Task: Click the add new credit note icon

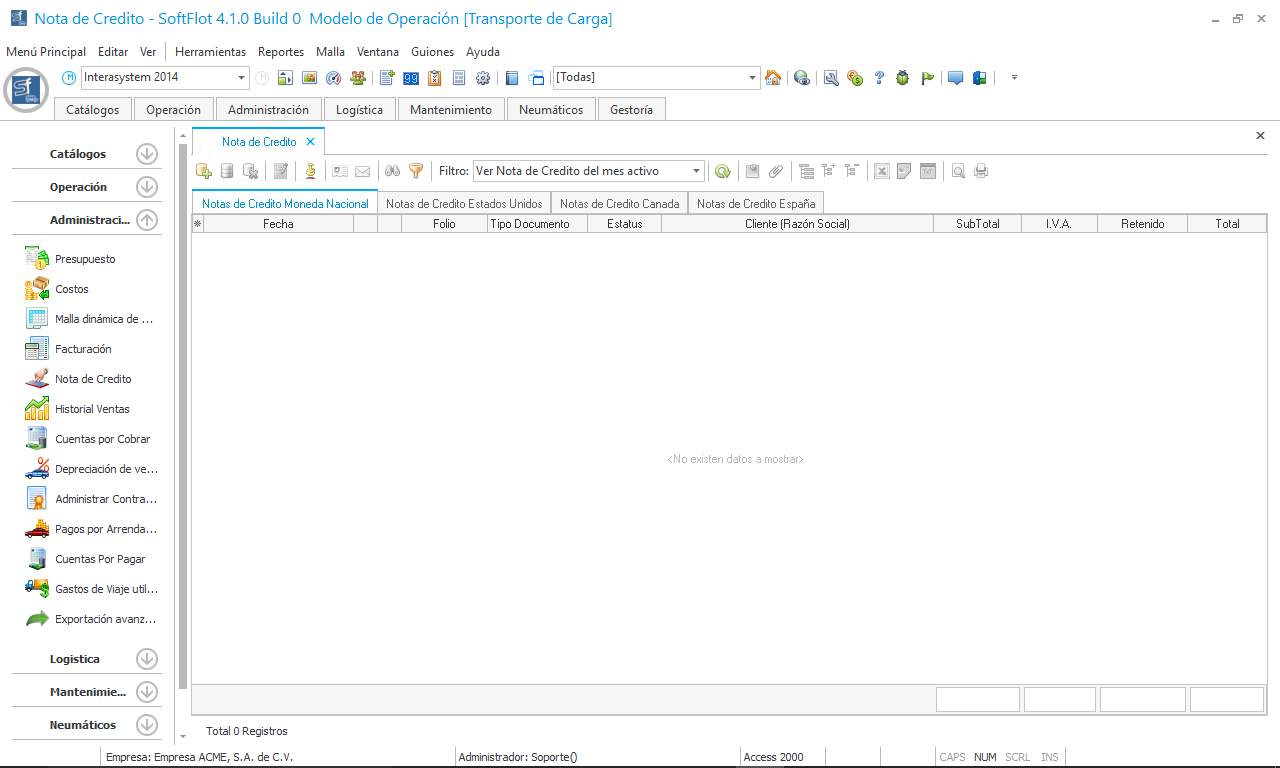Action: 204,171
